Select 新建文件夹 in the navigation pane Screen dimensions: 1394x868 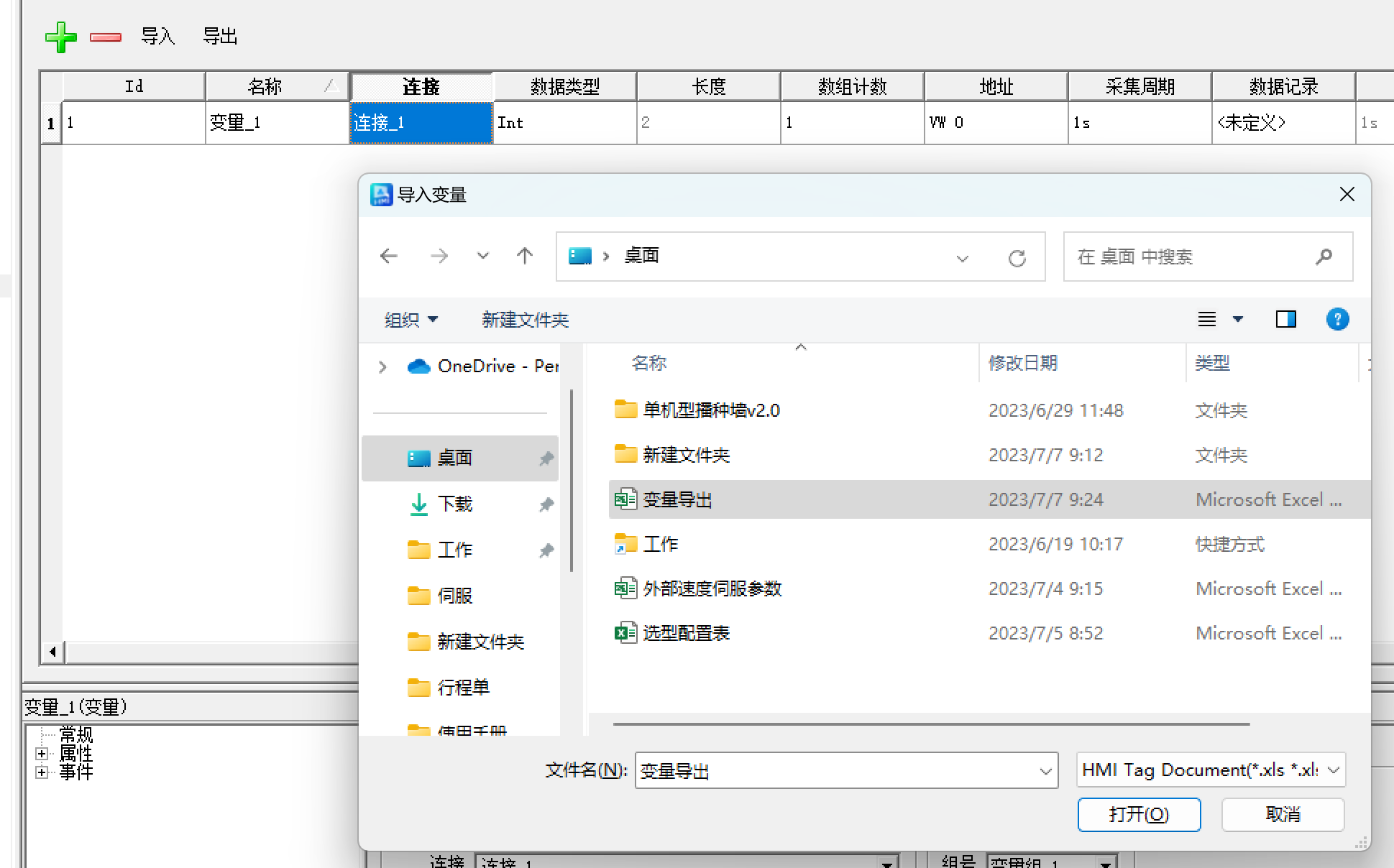tap(460, 642)
